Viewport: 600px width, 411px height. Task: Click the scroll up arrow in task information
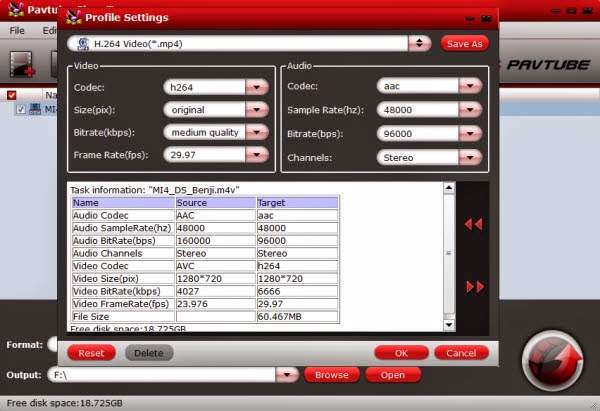[449, 188]
